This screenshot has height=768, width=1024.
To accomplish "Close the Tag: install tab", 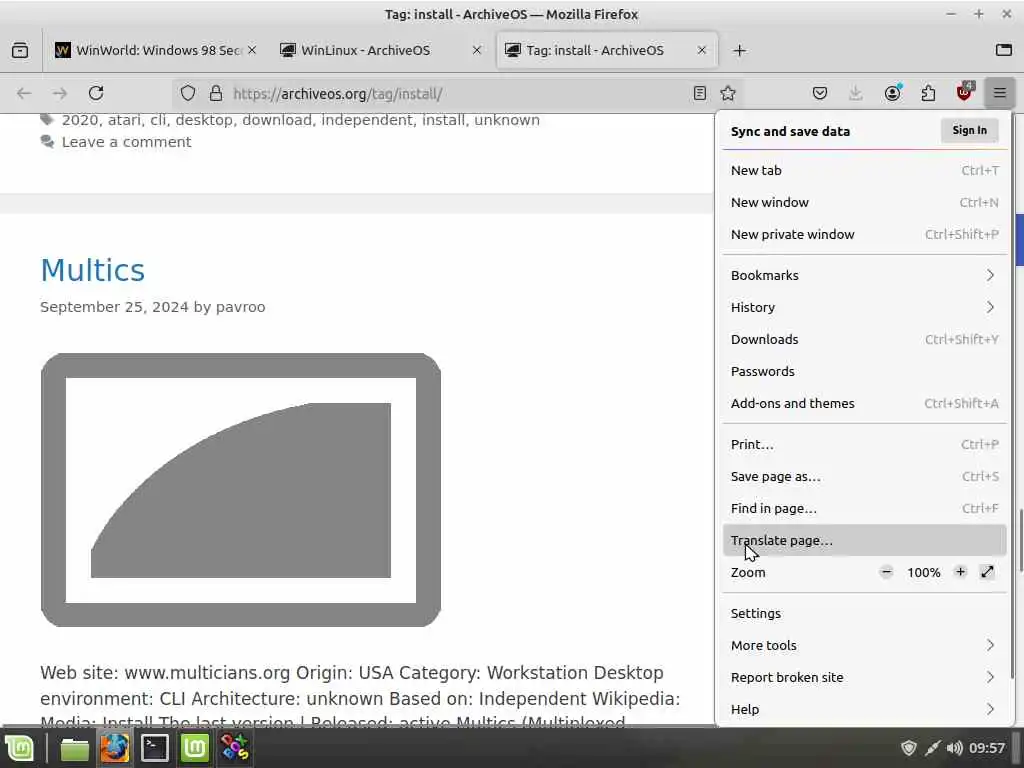I will pos(701,50).
